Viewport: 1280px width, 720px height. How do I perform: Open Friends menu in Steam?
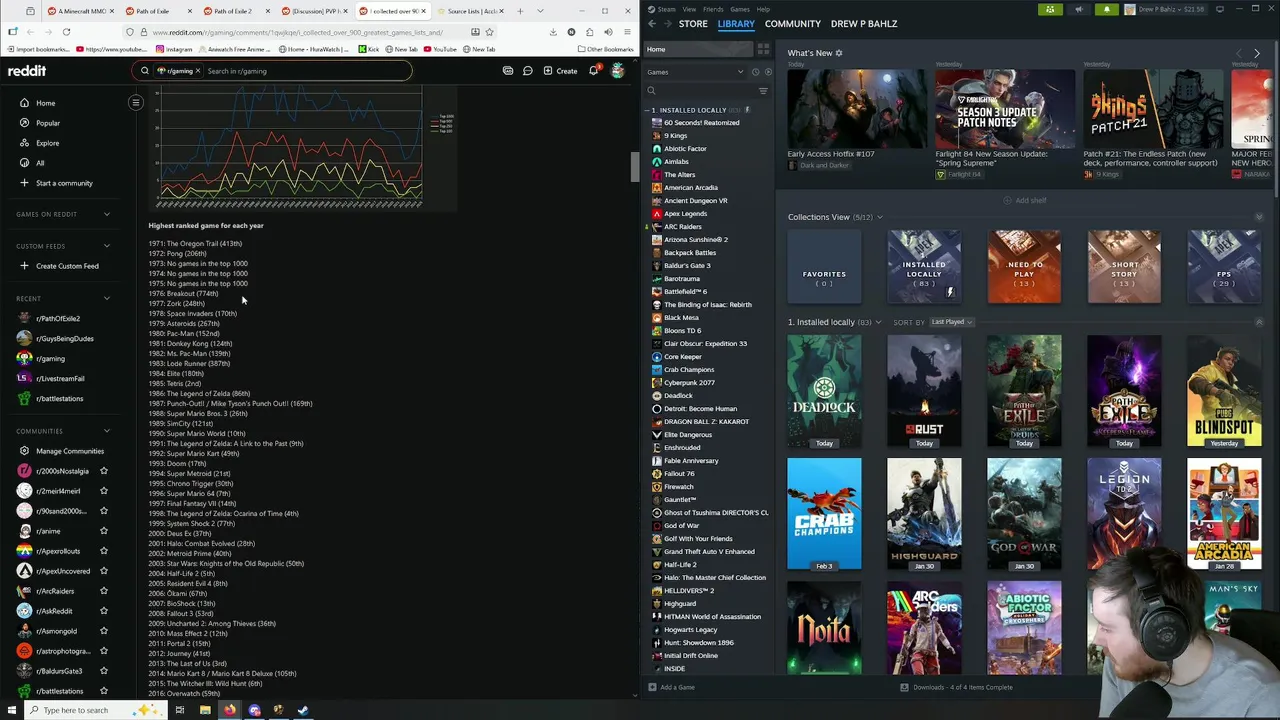tap(713, 9)
